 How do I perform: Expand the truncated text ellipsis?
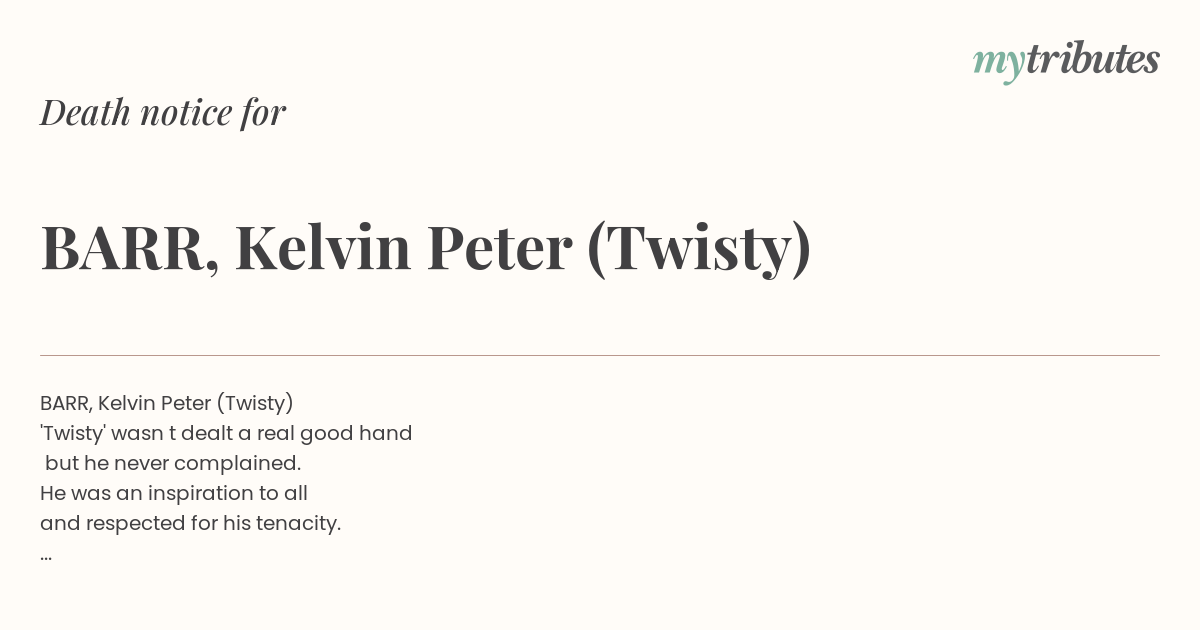click(46, 556)
